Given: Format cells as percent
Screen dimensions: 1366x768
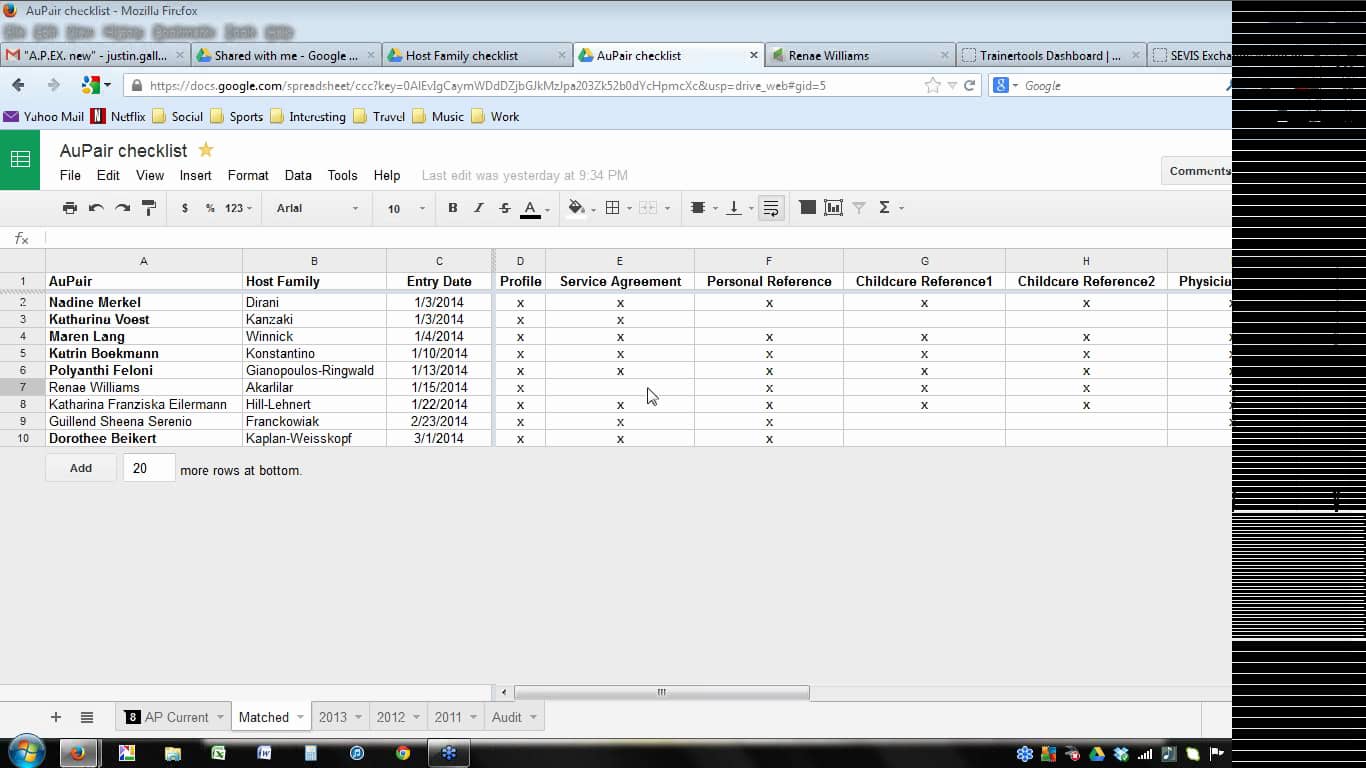Looking at the screenshot, I should (x=210, y=208).
